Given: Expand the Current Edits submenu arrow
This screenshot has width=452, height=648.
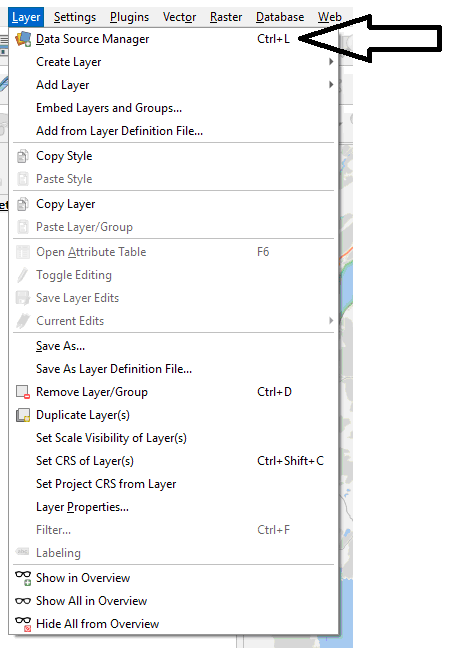Looking at the screenshot, I should pyautogui.click(x=331, y=321).
